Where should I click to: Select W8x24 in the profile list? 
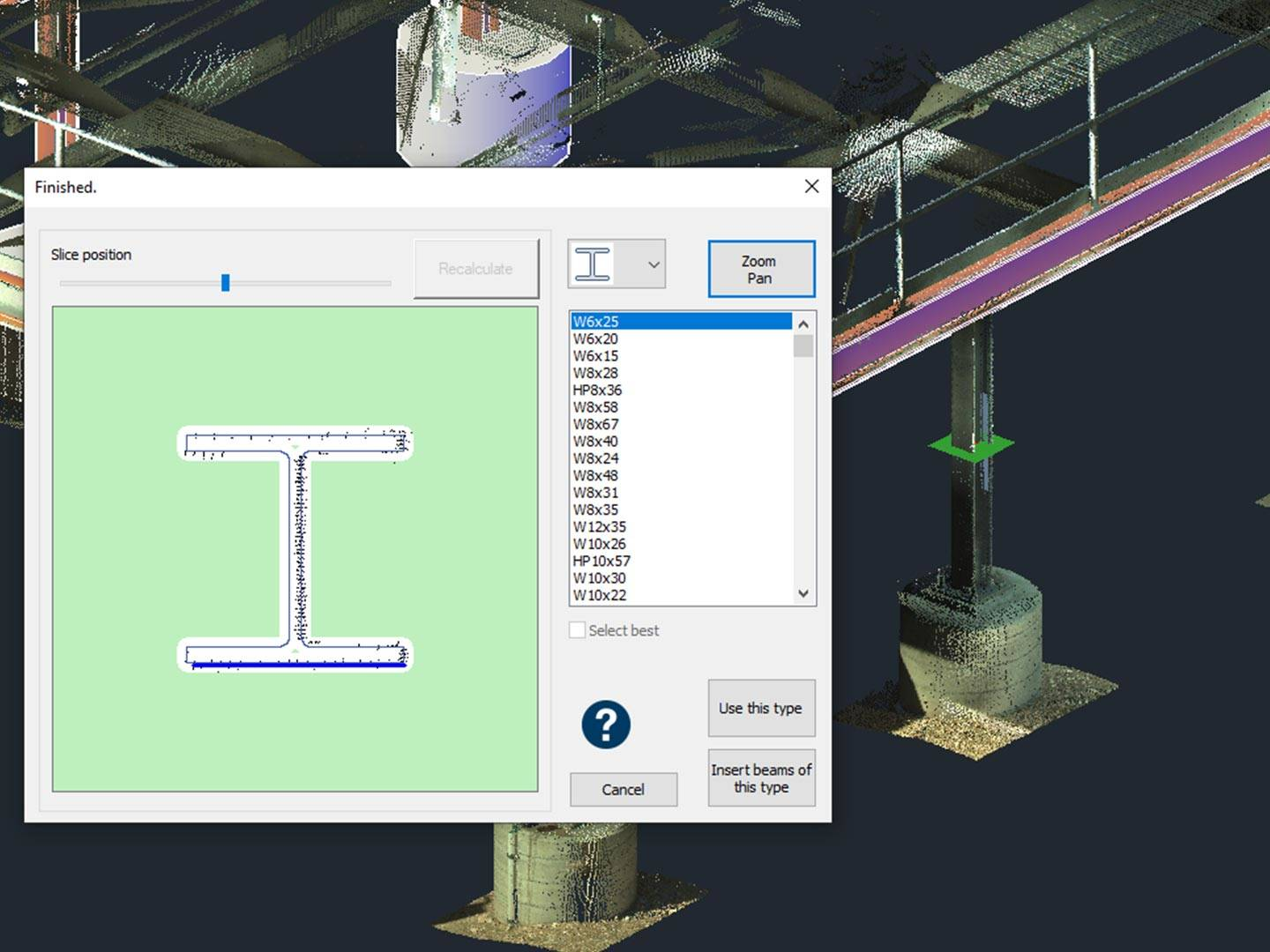pyautogui.click(x=682, y=458)
